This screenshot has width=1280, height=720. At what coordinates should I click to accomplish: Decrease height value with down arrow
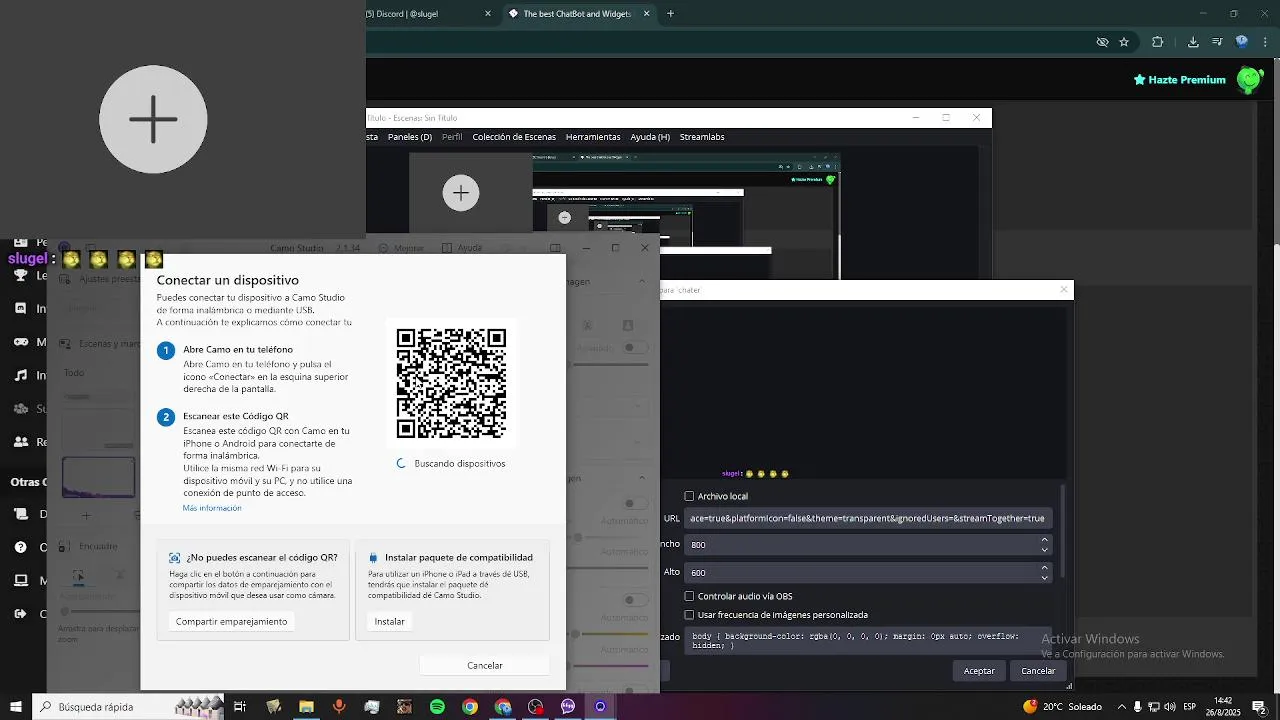(x=1044, y=577)
